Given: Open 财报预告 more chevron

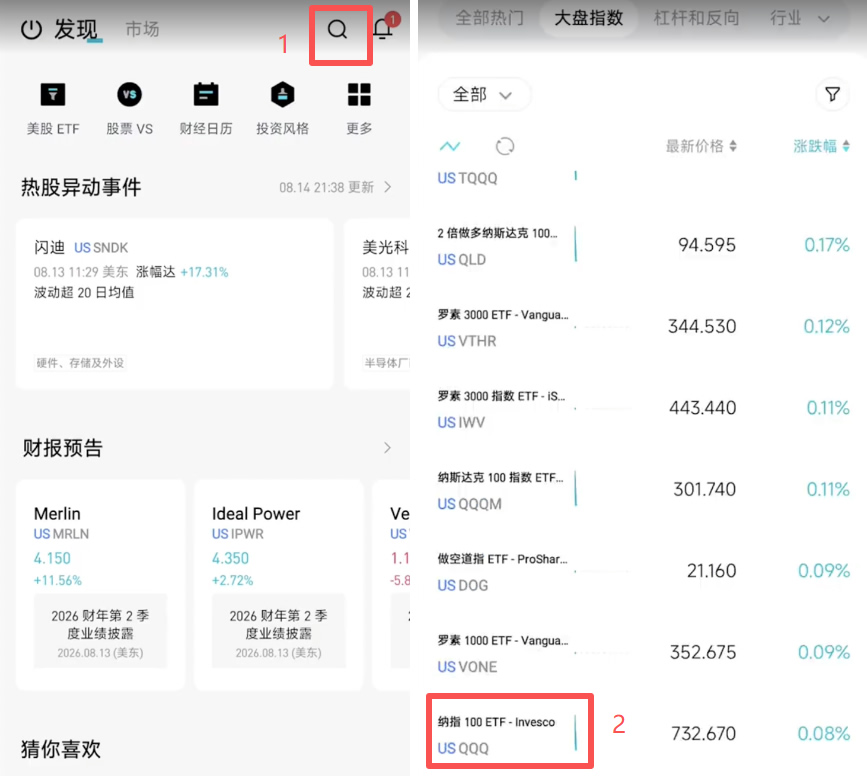Looking at the screenshot, I should point(387,447).
